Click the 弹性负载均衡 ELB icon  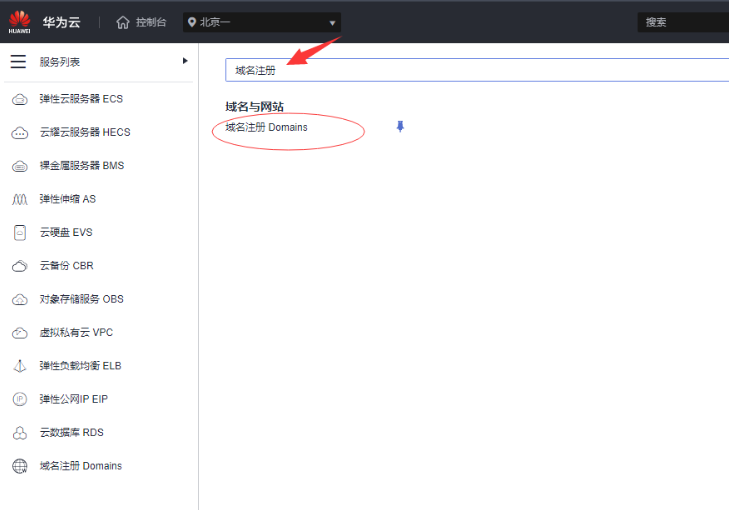click(x=20, y=366)
